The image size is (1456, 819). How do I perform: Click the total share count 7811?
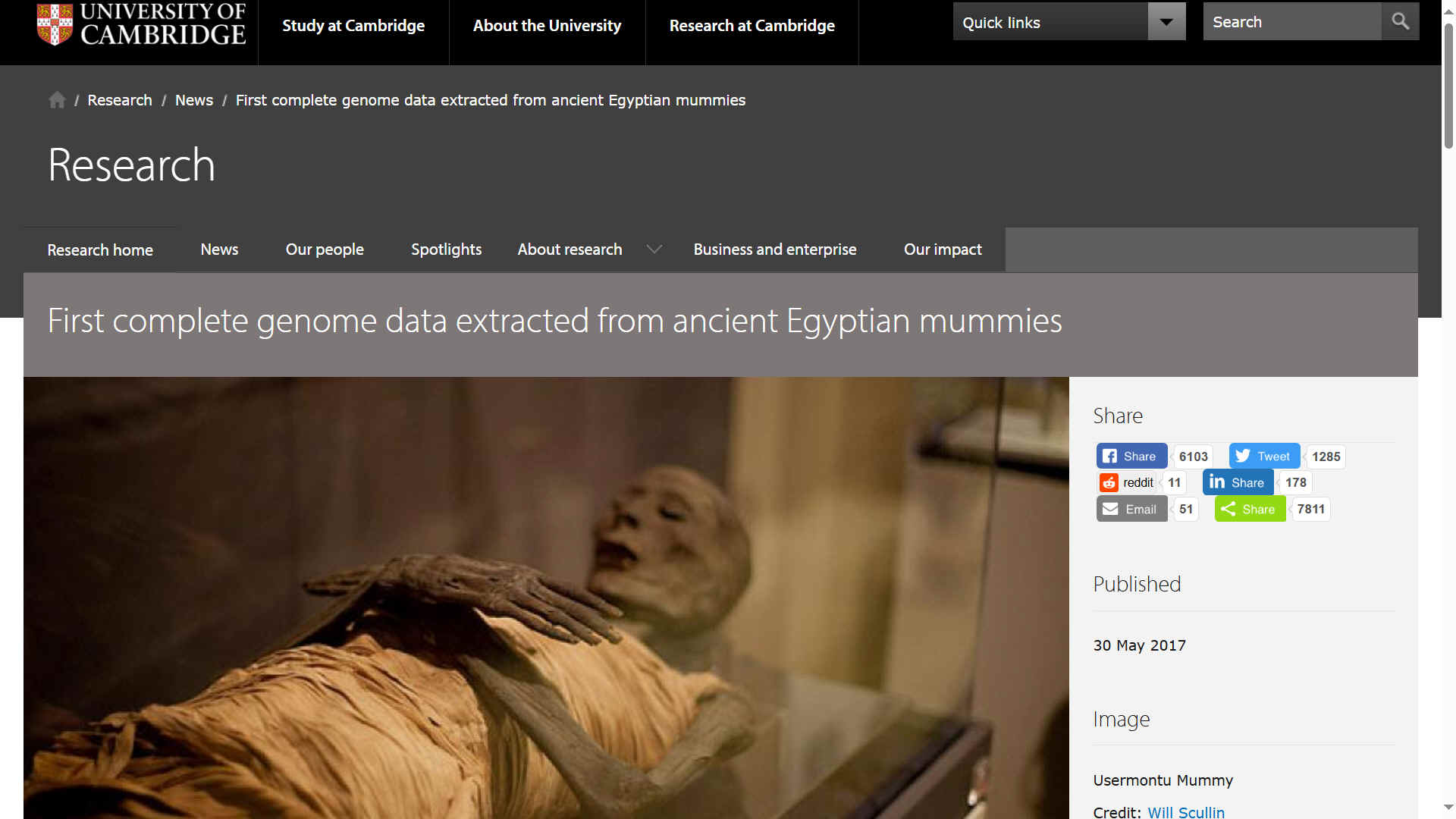click(1310, 509)
